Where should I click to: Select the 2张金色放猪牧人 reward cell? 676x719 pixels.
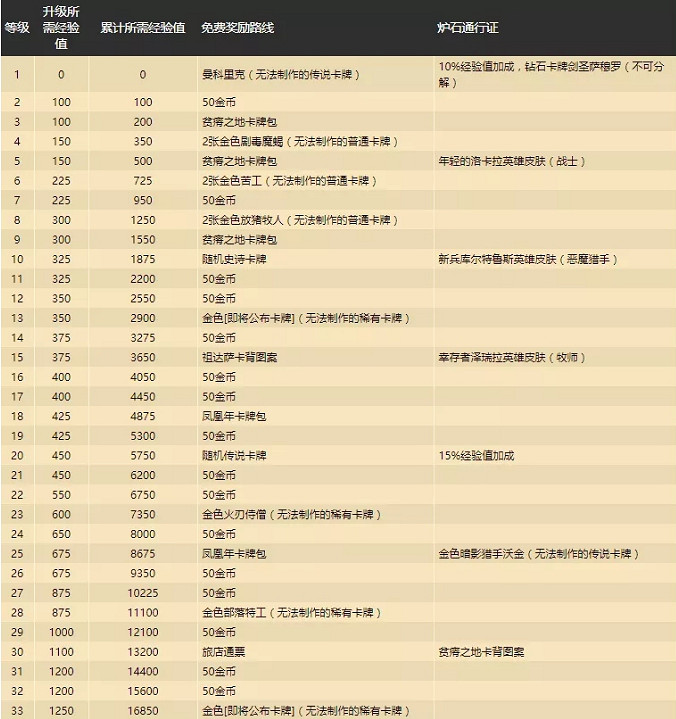point(300,220)
